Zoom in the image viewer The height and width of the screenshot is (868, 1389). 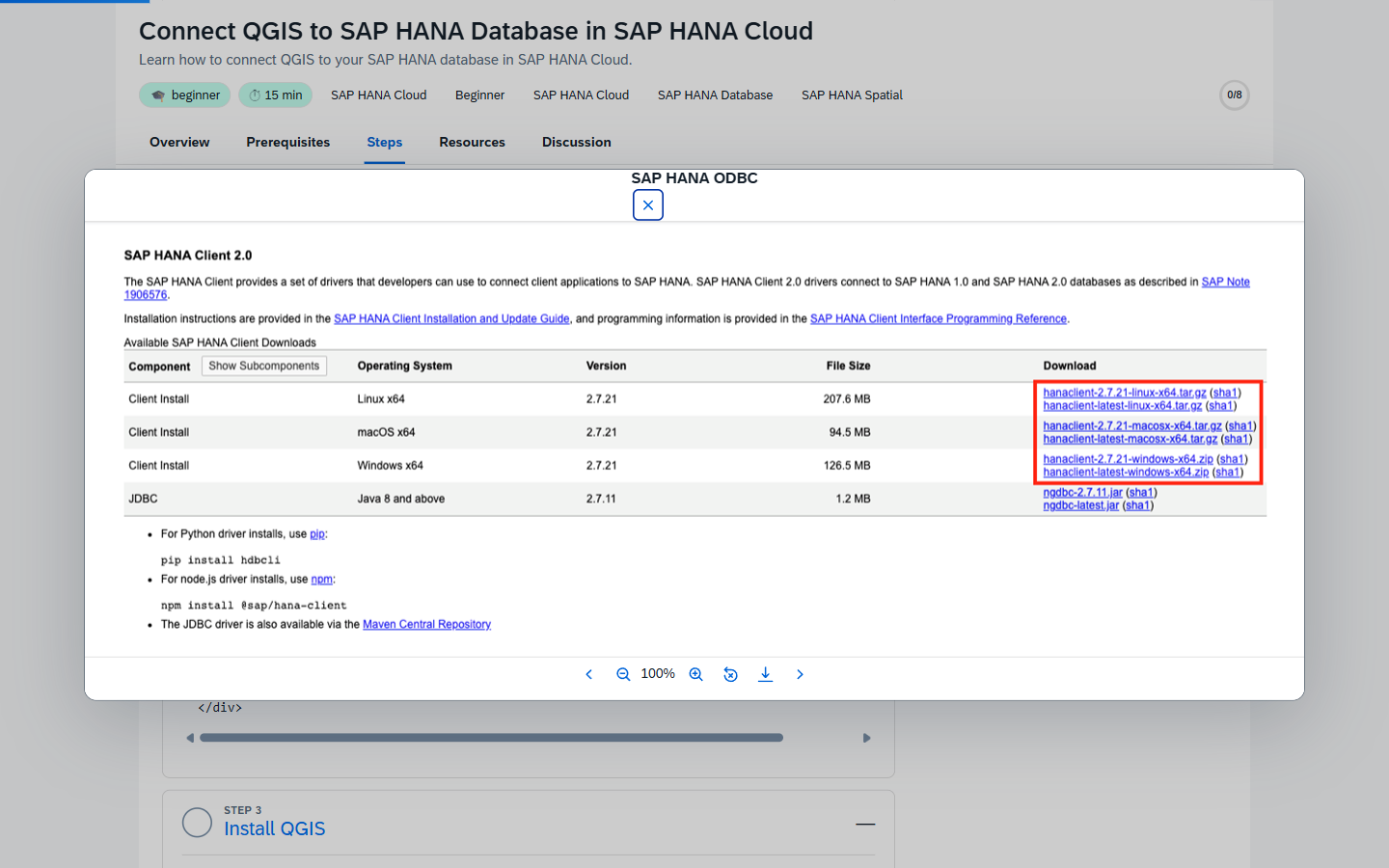695,674
